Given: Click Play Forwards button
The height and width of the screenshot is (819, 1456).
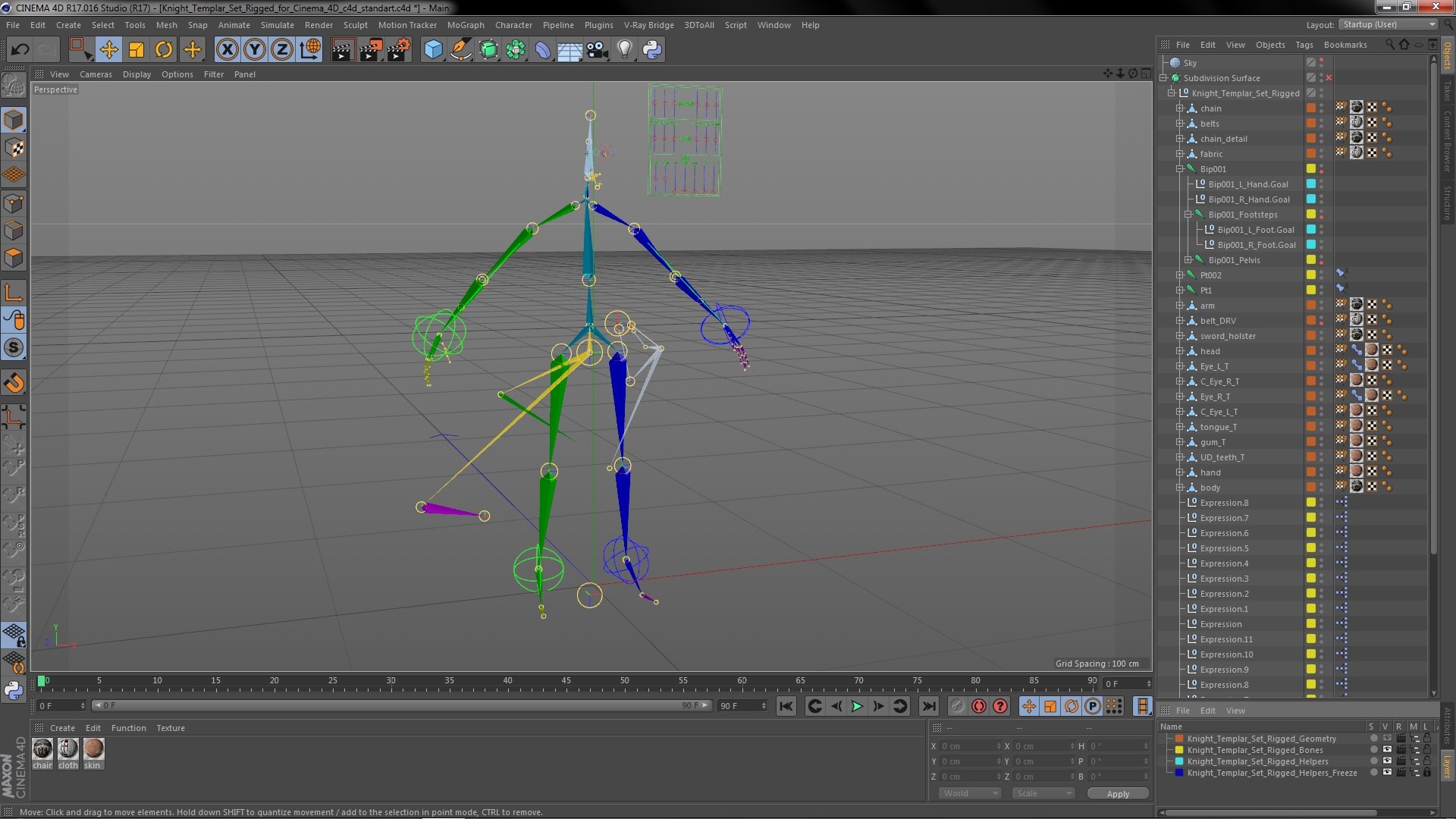Looking at the screenshot, I should pyautogui.click(x=857, y=707).
